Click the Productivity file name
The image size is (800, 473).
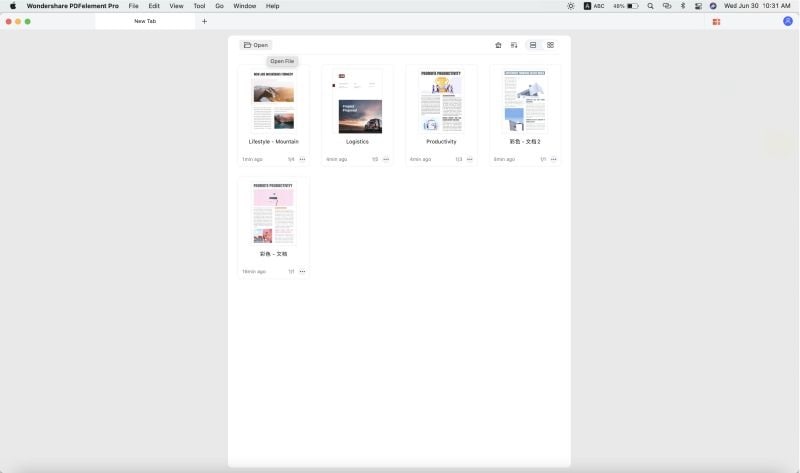click(x=441, y=142)
